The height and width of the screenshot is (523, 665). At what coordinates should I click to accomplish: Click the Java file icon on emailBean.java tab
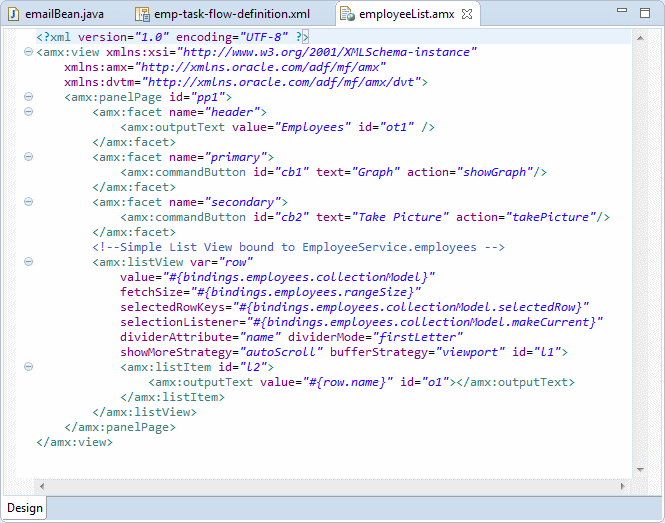pos(14,14)
